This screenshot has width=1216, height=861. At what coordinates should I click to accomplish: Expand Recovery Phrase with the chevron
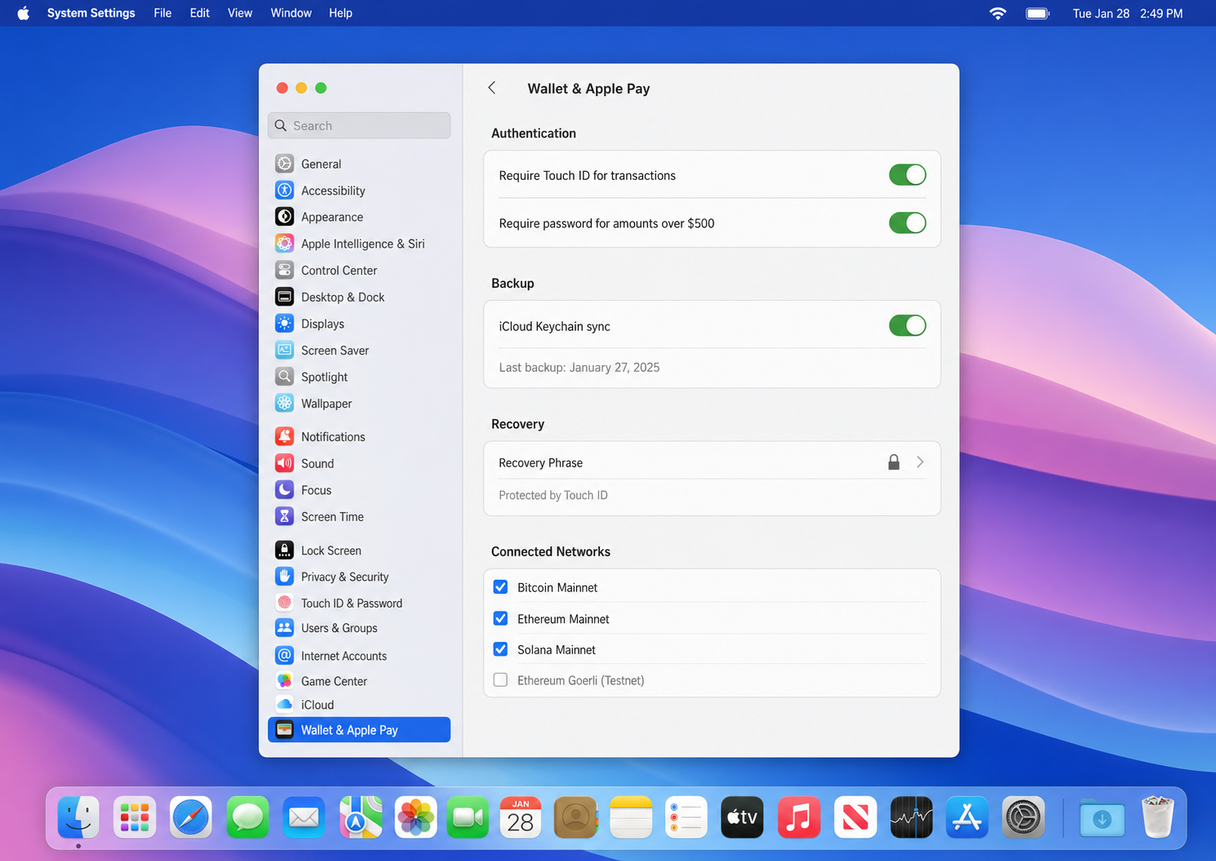coord(920,462)
